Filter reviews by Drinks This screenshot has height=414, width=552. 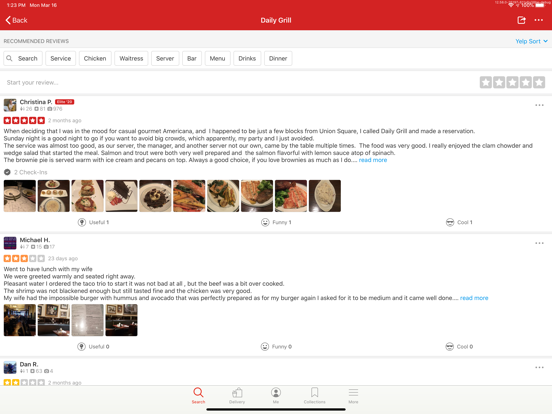[247, 58]
